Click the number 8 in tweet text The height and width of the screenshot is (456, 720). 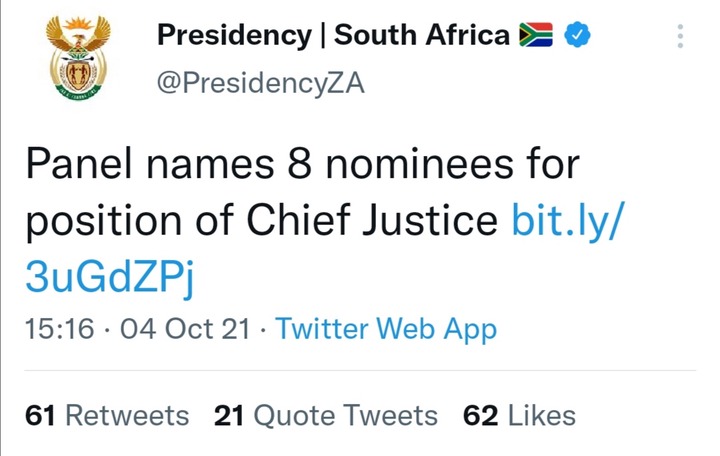(299, 164)
